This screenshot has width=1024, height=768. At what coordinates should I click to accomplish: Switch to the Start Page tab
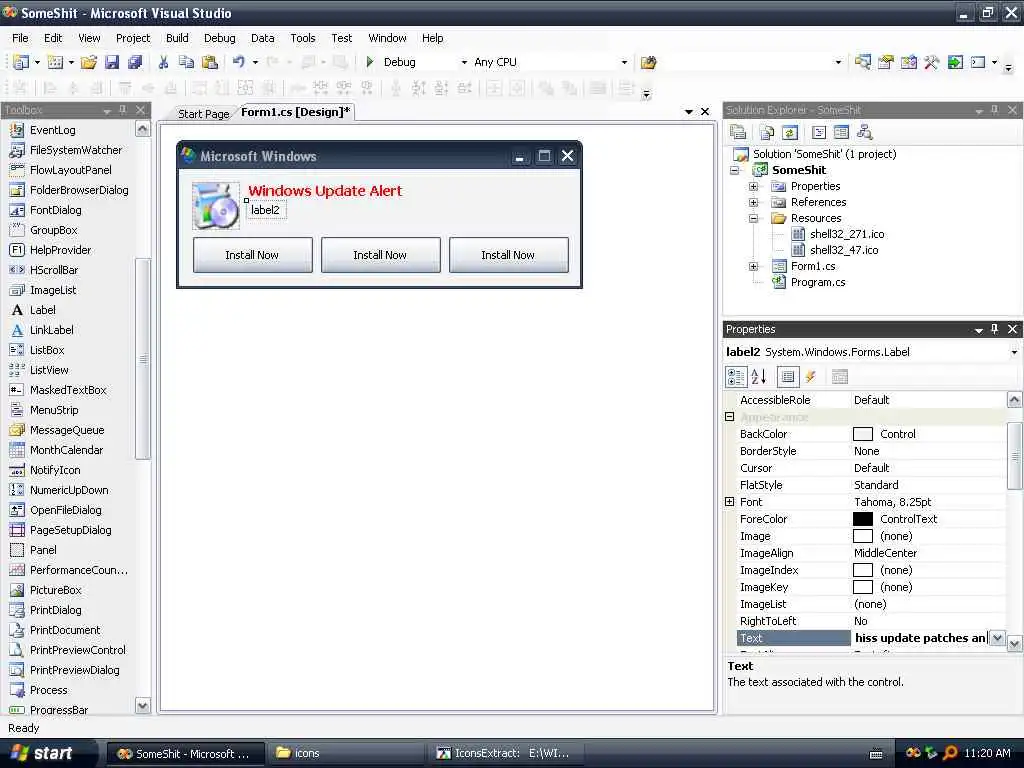click(x=203, y=114)
